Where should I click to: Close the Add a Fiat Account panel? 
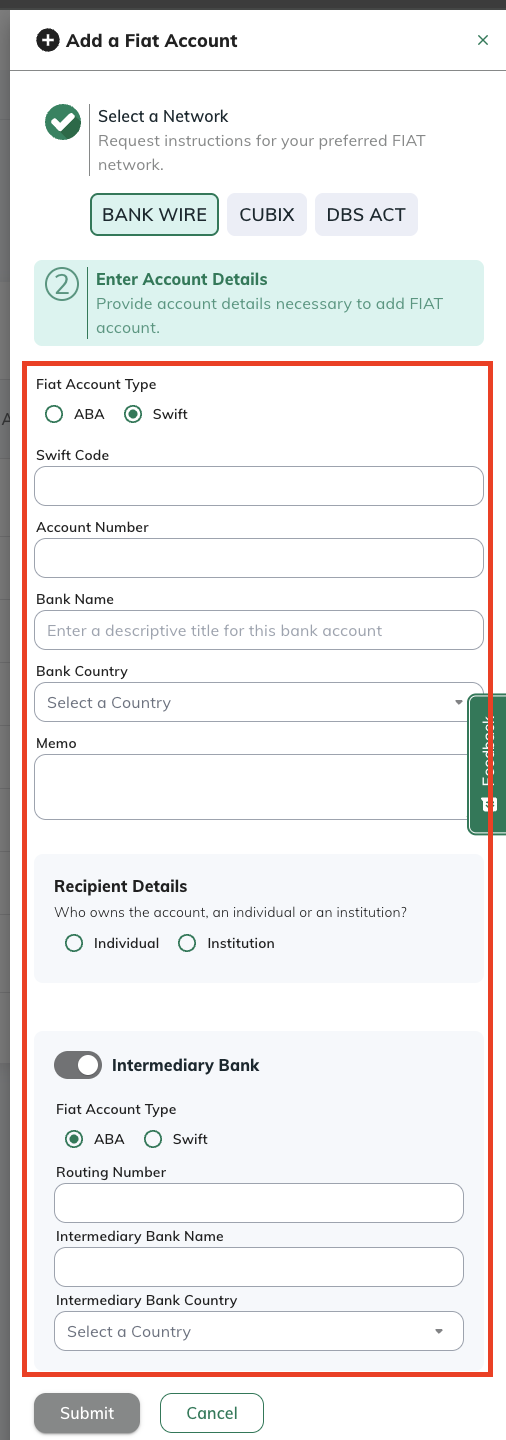(x=483, y=40)
